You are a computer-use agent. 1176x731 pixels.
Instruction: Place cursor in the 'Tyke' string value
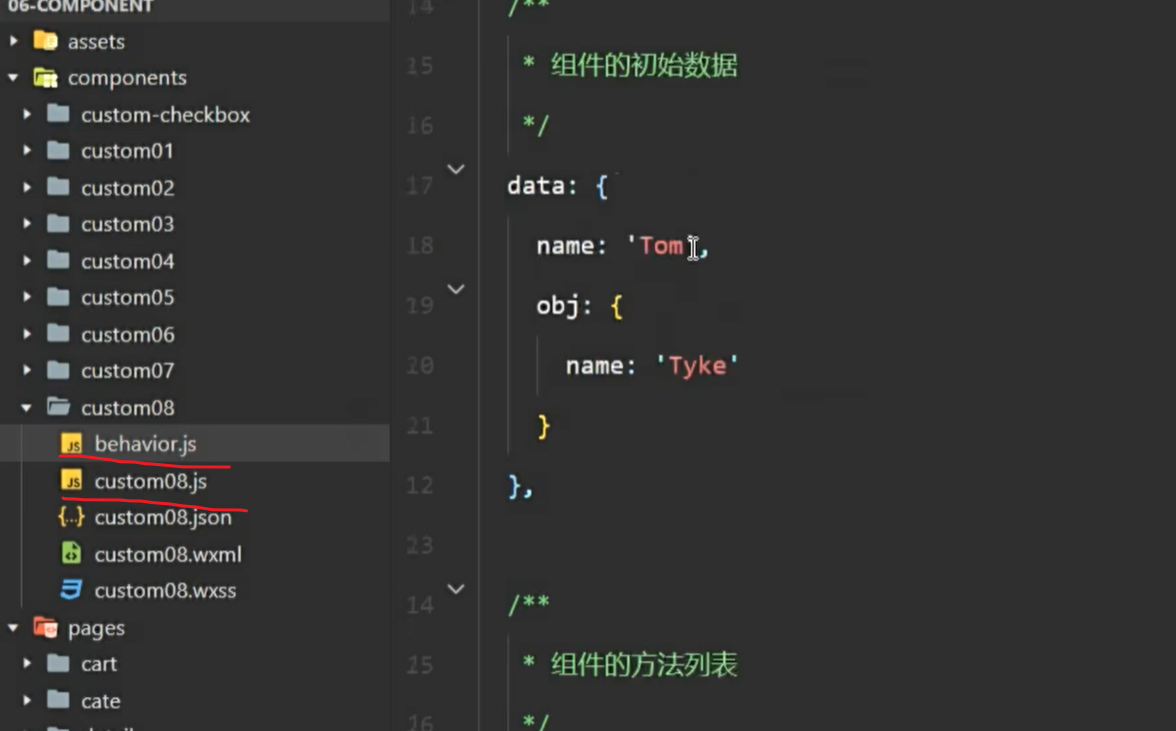[697, 366]
